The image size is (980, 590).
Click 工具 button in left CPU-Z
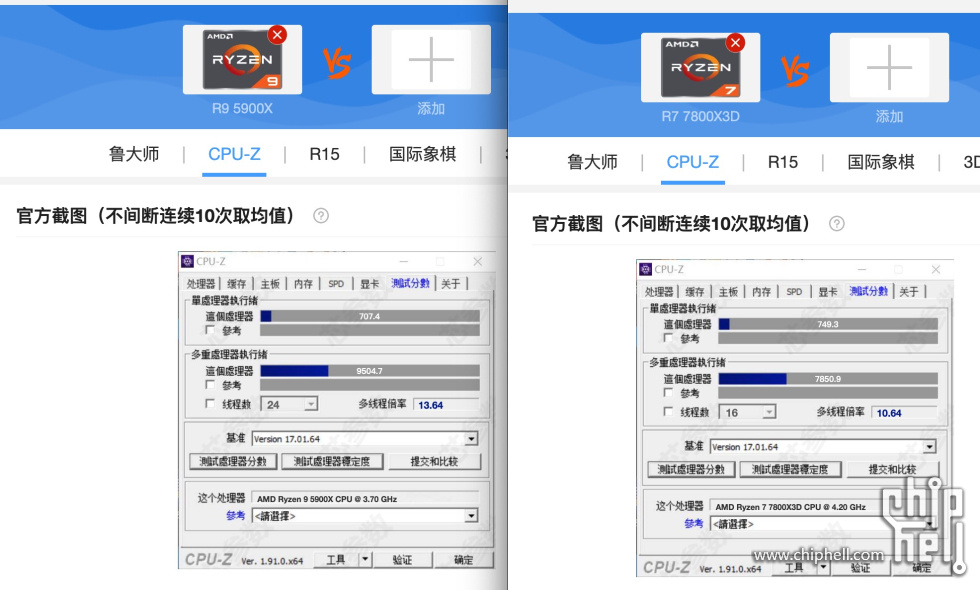pos(336,559)
